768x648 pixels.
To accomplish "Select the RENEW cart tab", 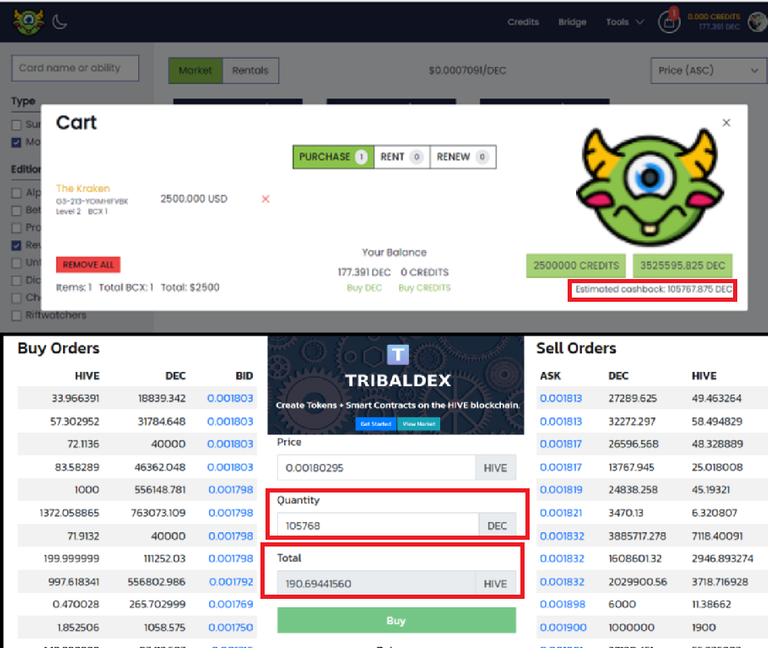I will point(463,157).
